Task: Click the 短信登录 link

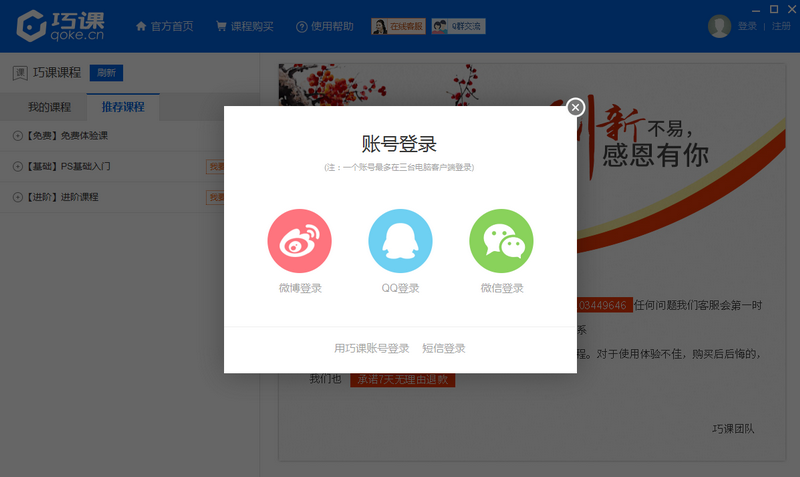Action: pyautogui.click(x=444, y=348)
